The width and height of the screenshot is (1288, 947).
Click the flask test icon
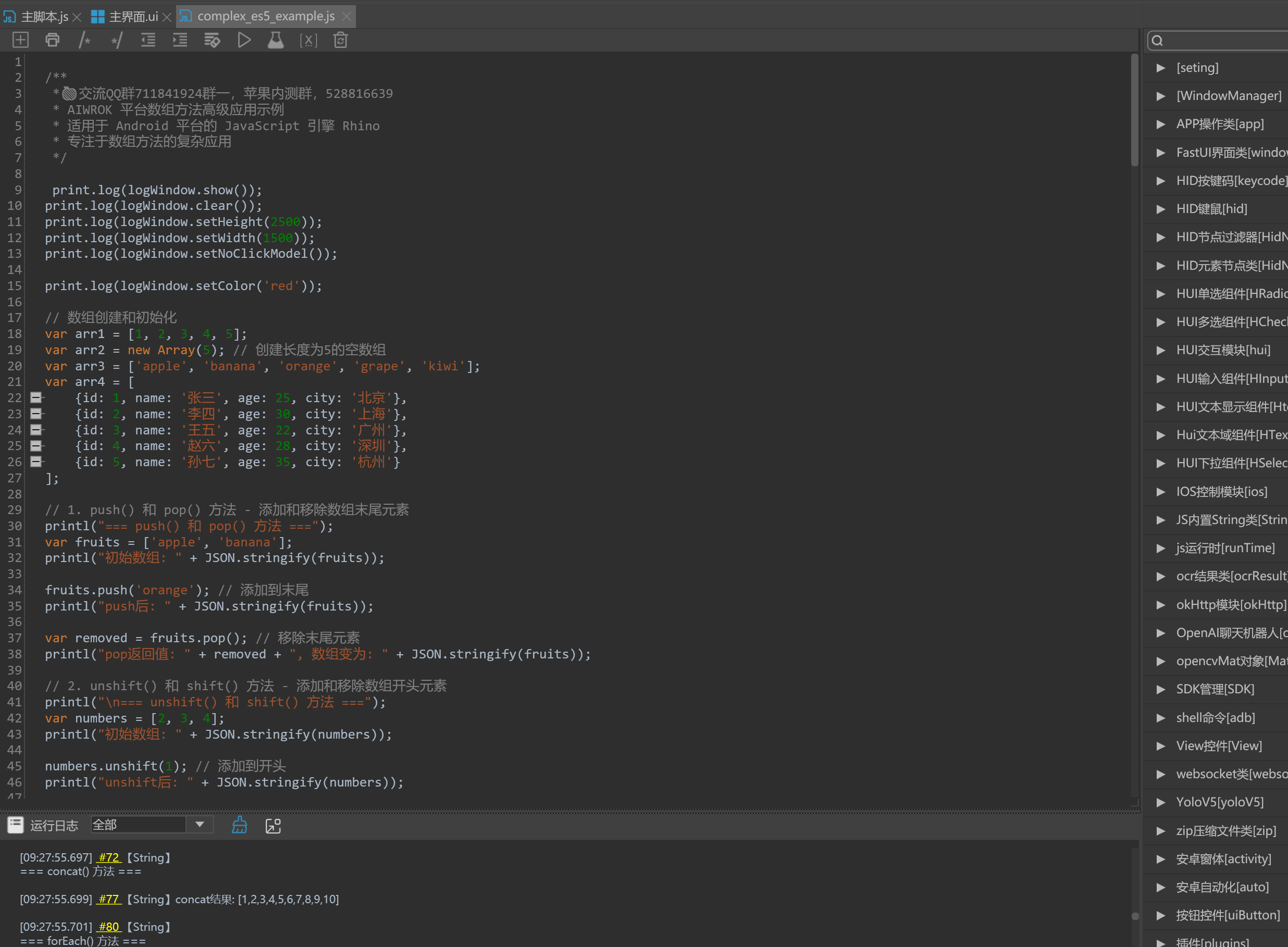point(276,40)
